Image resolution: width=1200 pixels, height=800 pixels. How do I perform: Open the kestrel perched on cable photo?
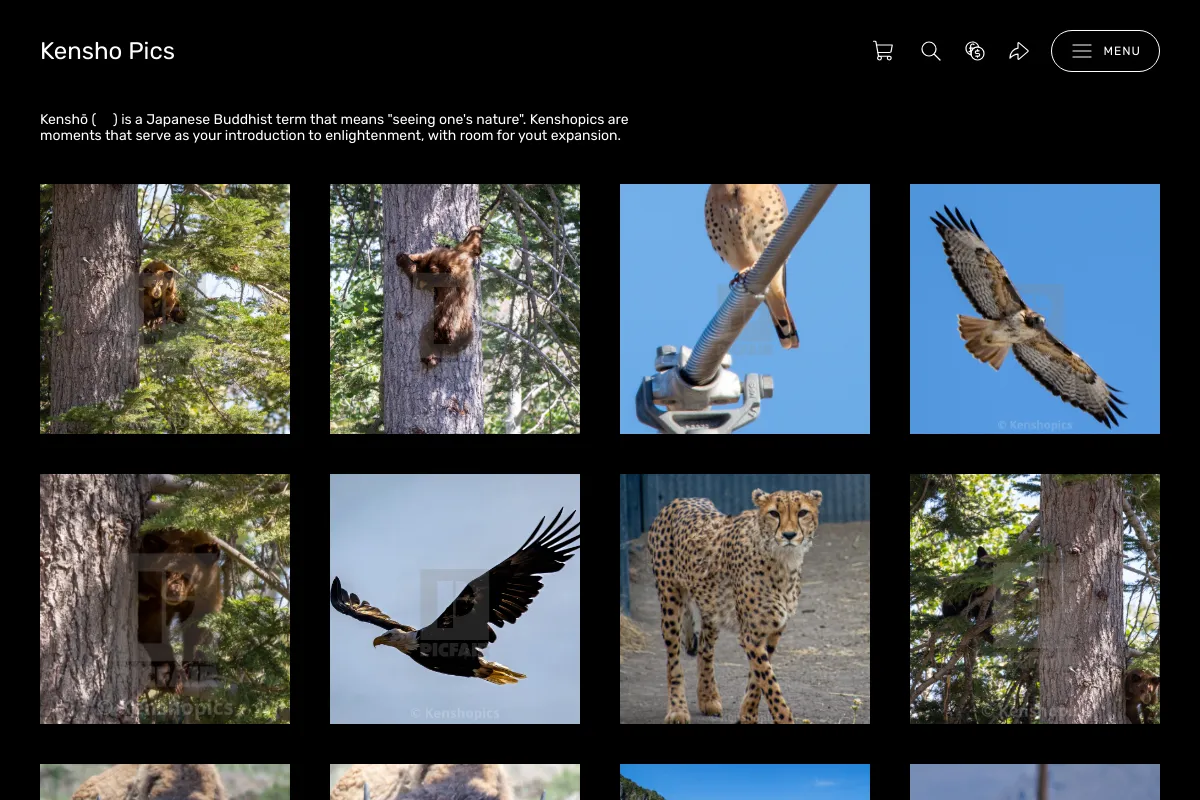[x=745, y=309]
